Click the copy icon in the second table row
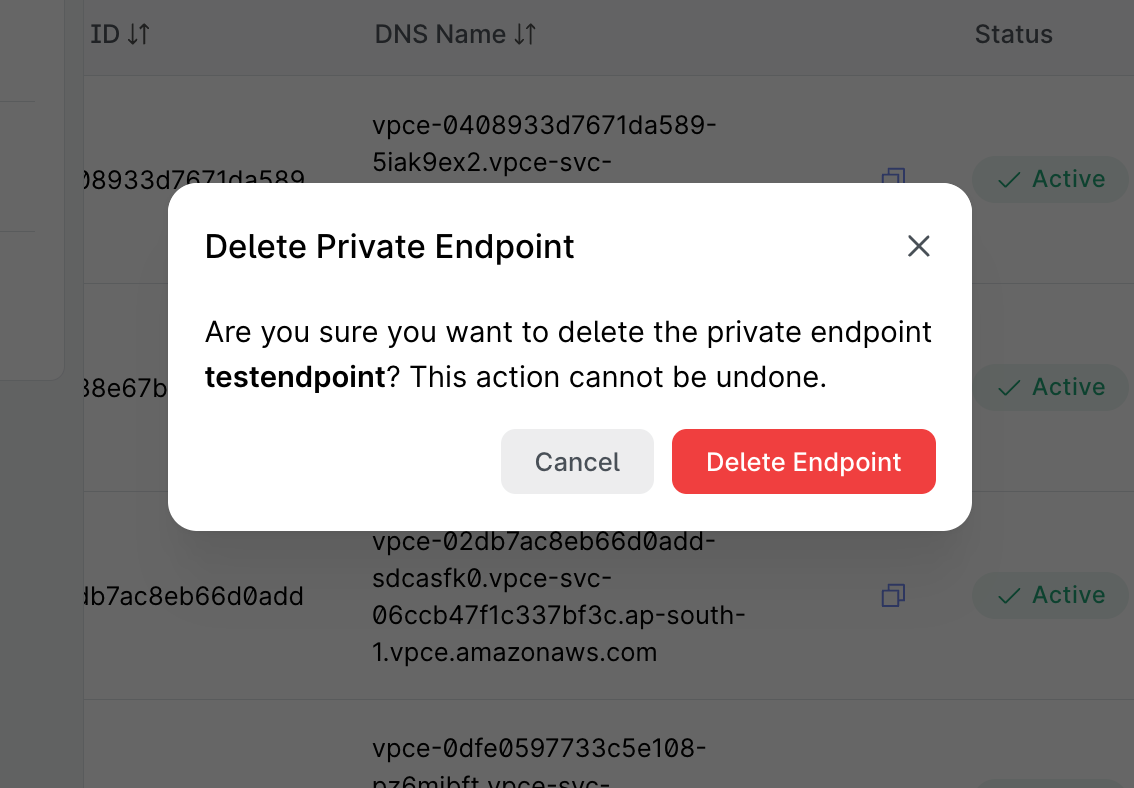1134x788 pixels. (x=893, y=387)
